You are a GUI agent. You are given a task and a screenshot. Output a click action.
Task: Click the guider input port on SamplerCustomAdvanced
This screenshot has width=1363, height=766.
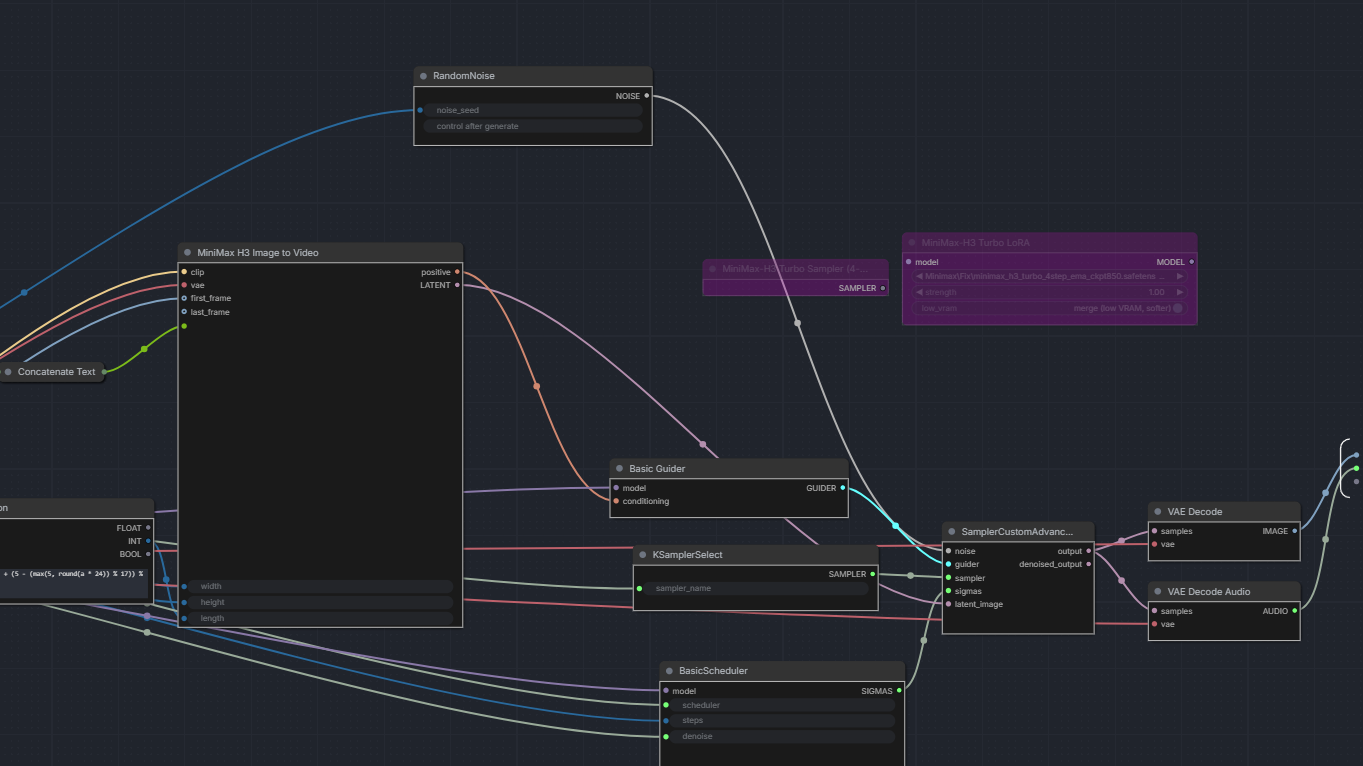click(948, 564)
